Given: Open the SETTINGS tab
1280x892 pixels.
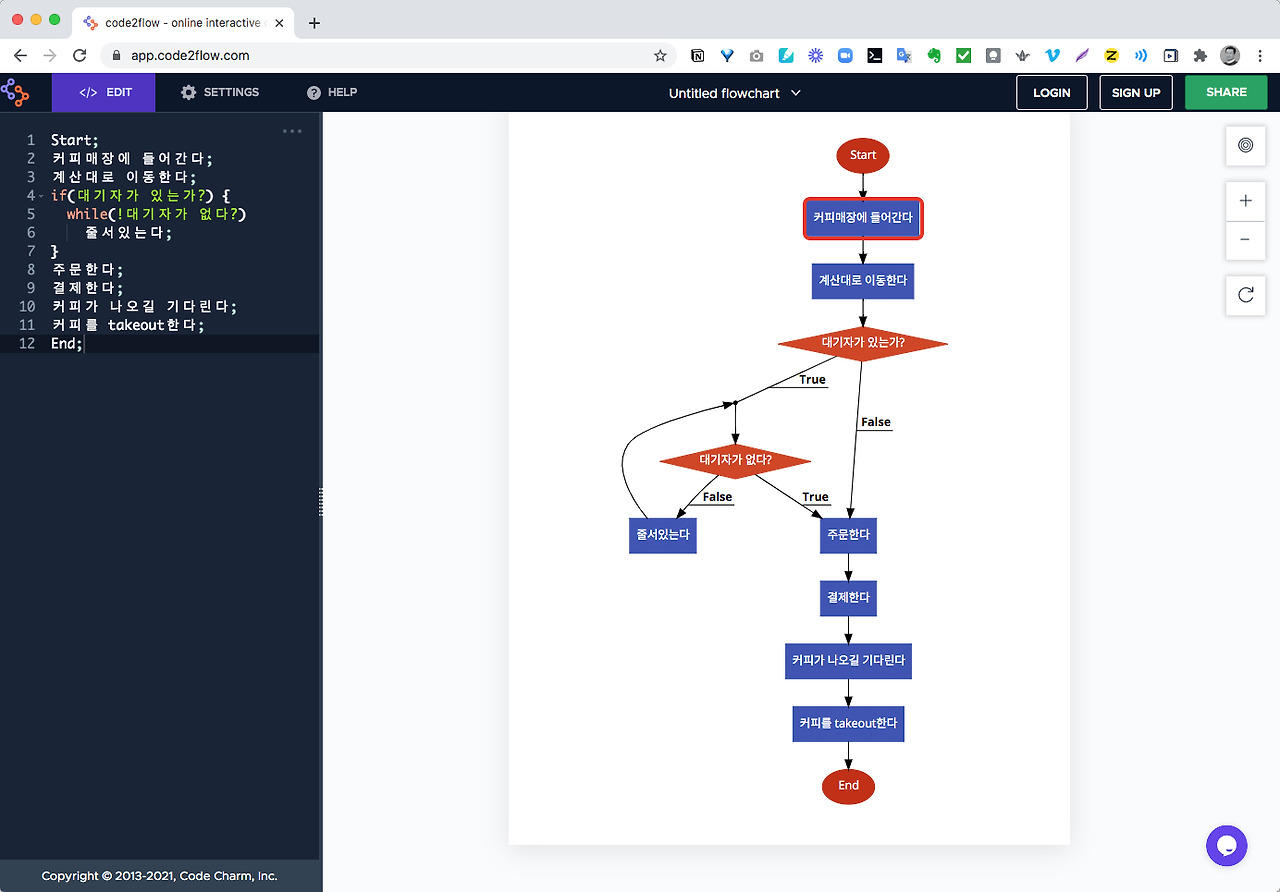Looking at the screenshot, I should click(x=220, y=92).
